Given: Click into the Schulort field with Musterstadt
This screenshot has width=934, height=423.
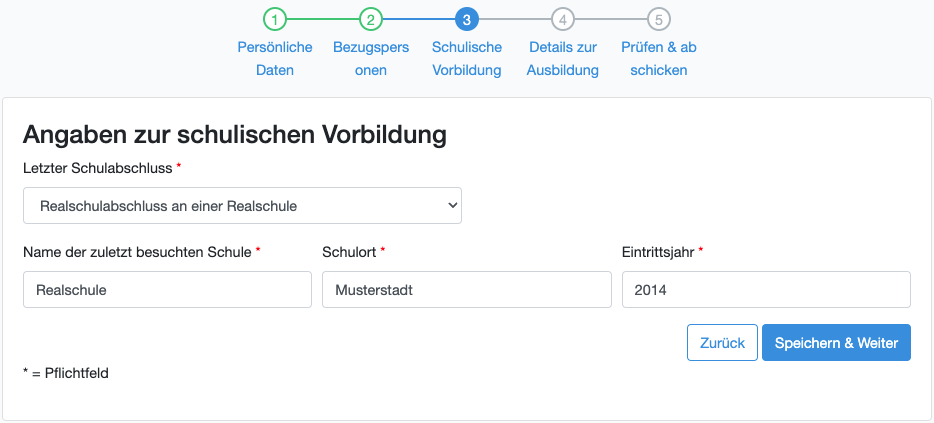Looking at the screenshot, I should point(466,290).
